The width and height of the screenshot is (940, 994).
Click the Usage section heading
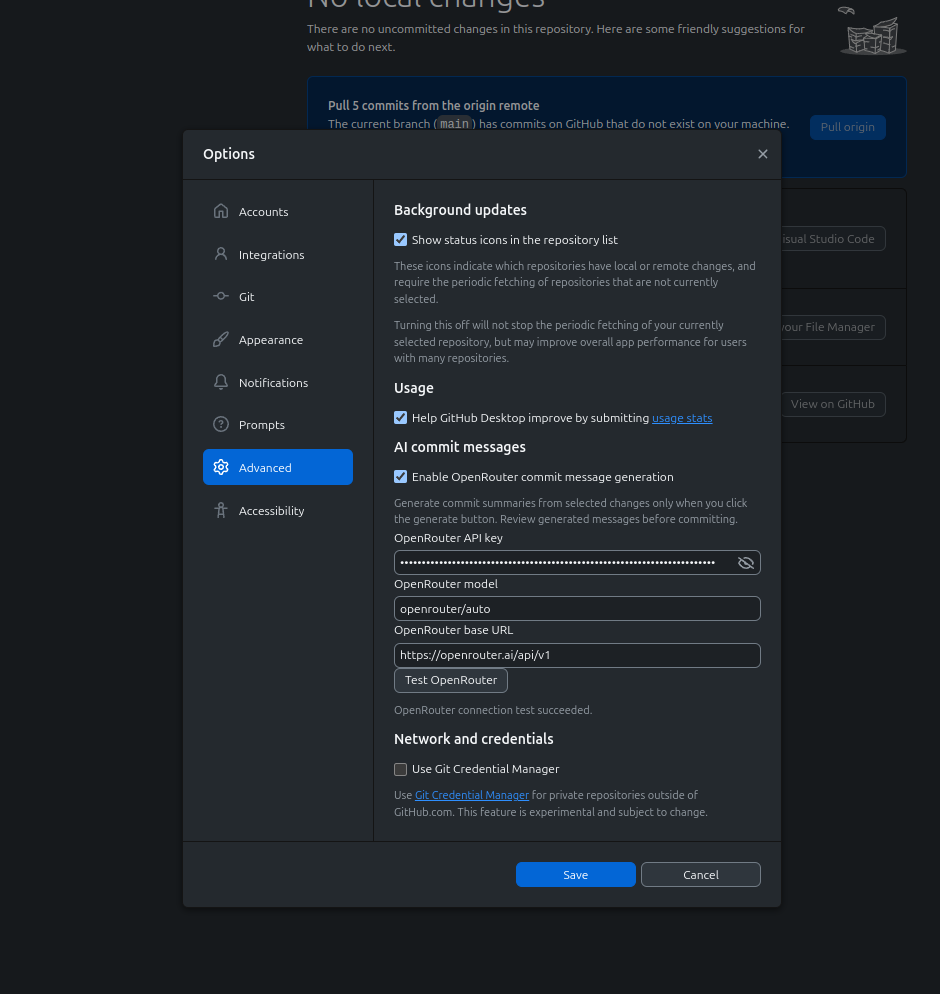[414, 388]
